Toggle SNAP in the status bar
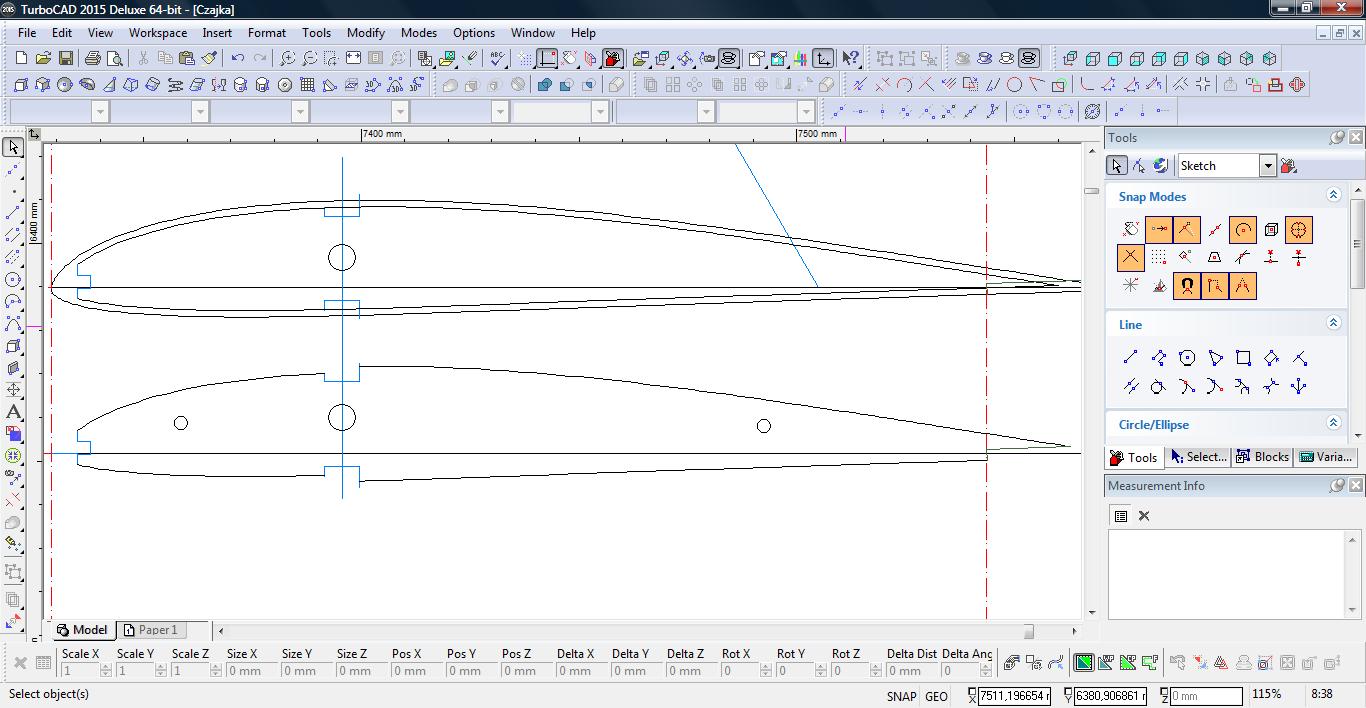This screenshot has width=1366, height=708. [900, 696]
